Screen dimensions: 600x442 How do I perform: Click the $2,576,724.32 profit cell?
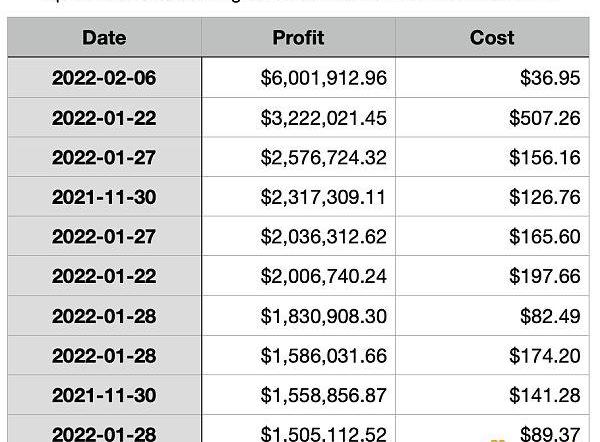[323, 157]
